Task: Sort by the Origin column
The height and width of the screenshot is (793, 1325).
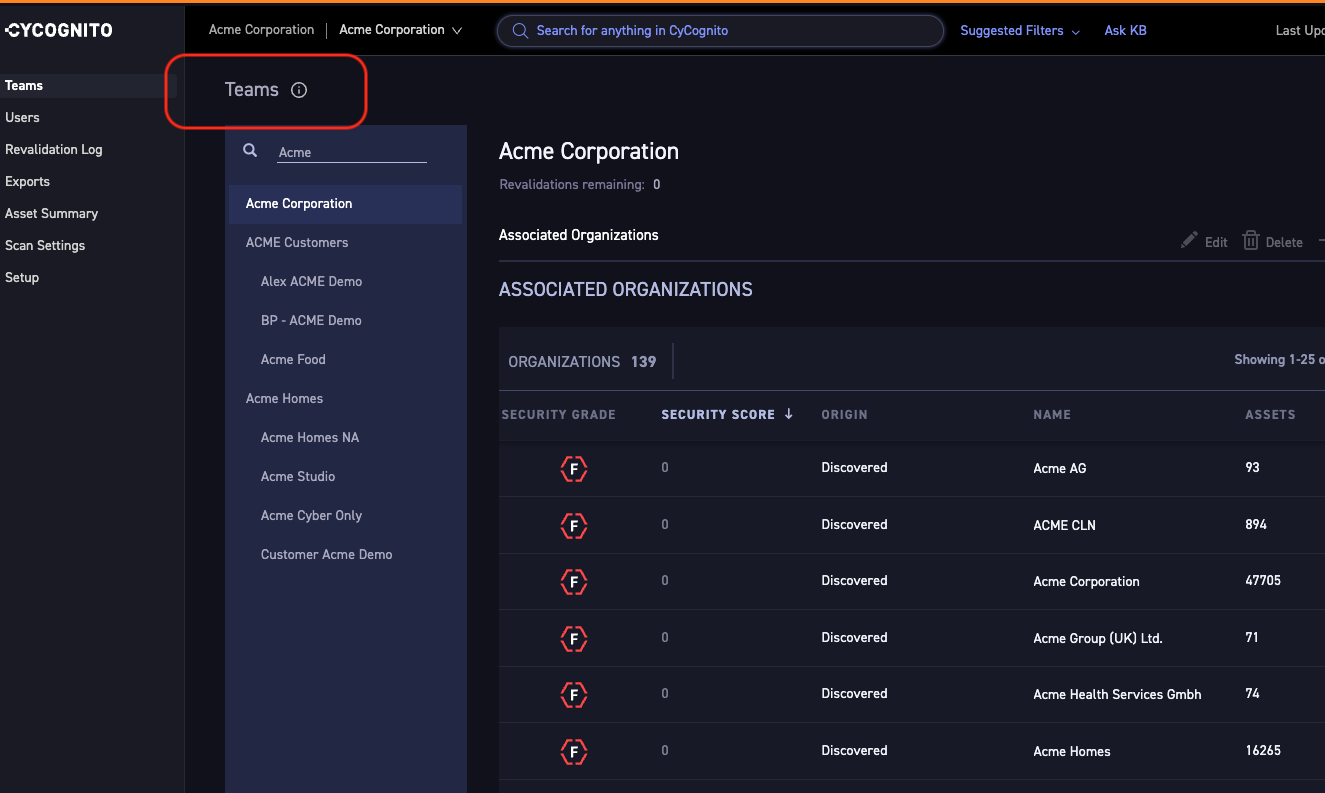Action: coord(844,415)
